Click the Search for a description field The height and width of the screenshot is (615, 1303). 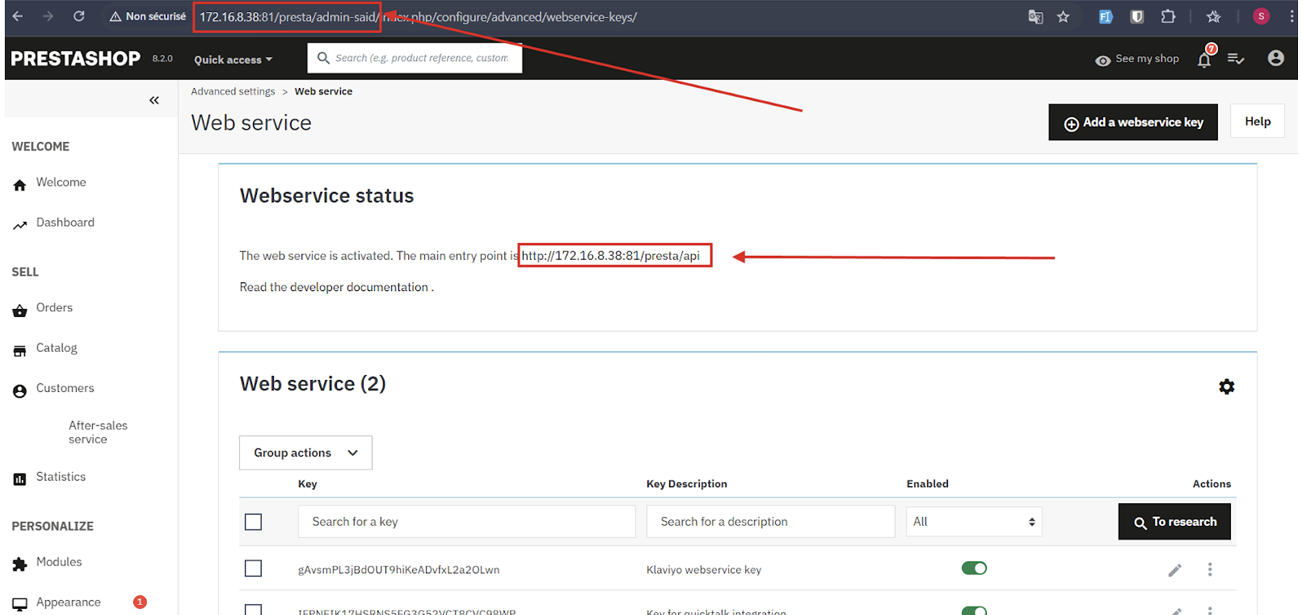771,522
